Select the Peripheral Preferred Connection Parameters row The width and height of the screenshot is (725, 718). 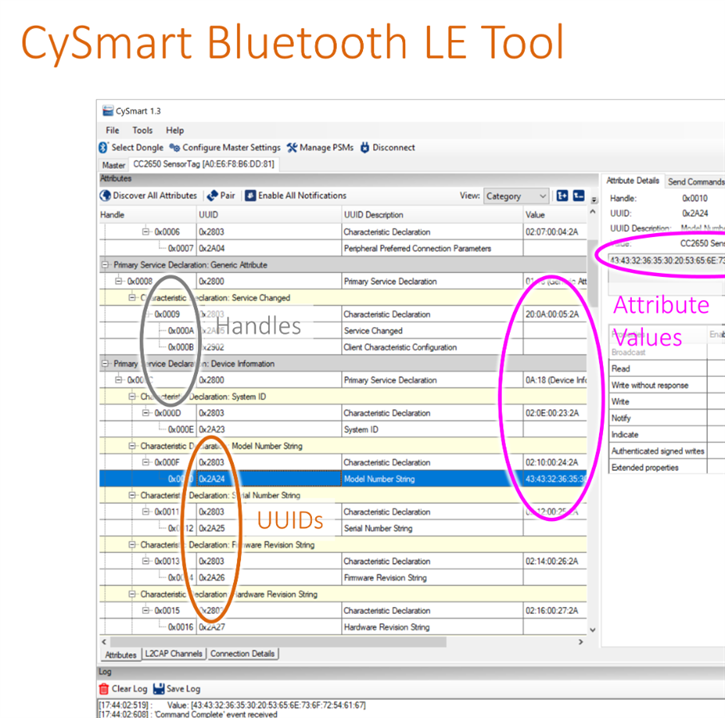point(343,248)
